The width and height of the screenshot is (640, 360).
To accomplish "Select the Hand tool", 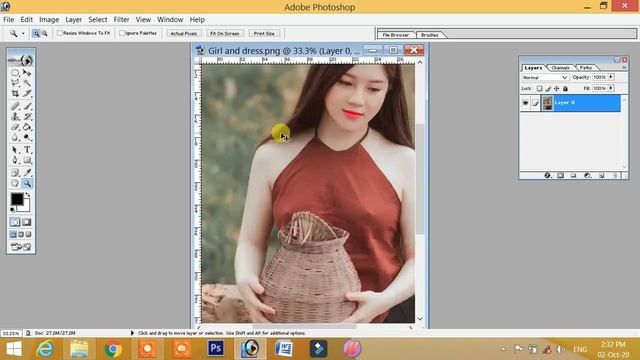I will coord(15,183).
